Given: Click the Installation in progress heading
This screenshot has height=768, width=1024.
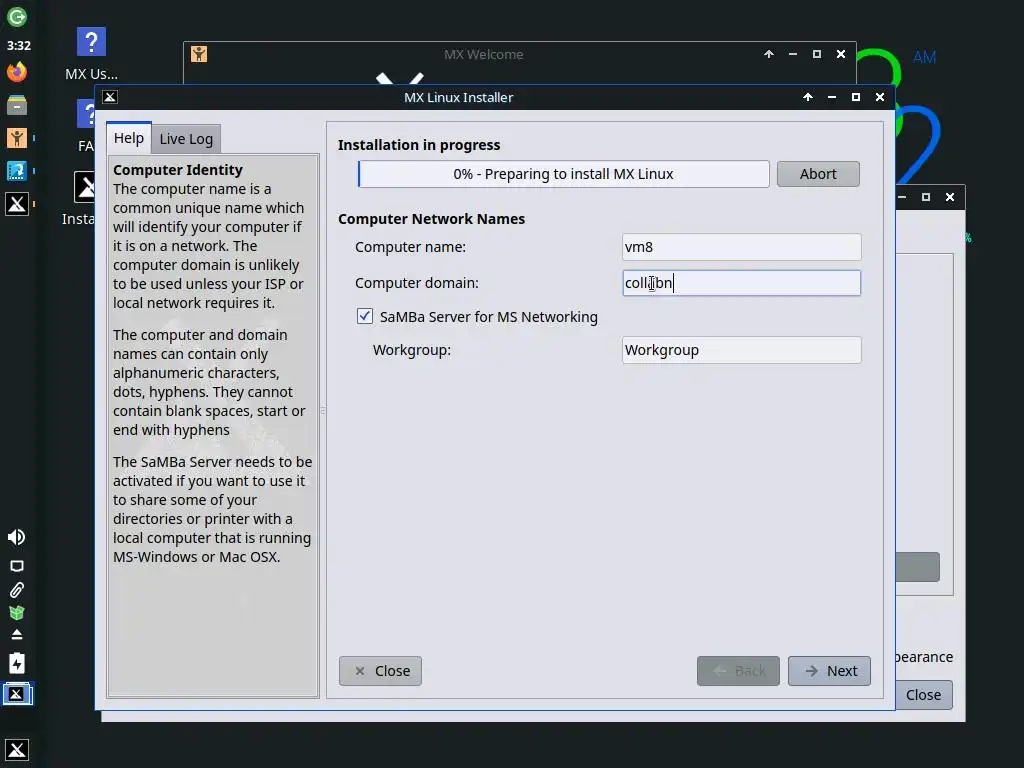Looking at the screenshot, I should click(x=419, y=145).
